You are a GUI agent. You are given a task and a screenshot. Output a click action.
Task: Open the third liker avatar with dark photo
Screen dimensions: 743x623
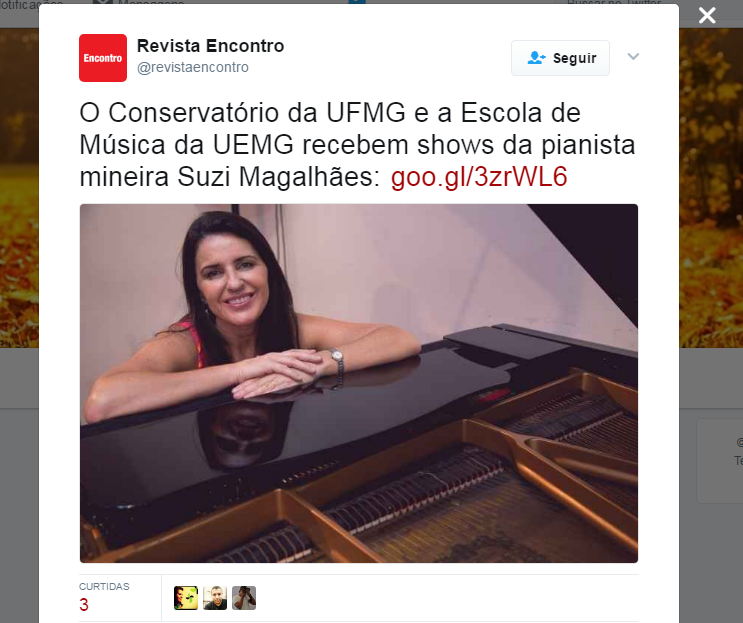(244, 598)
